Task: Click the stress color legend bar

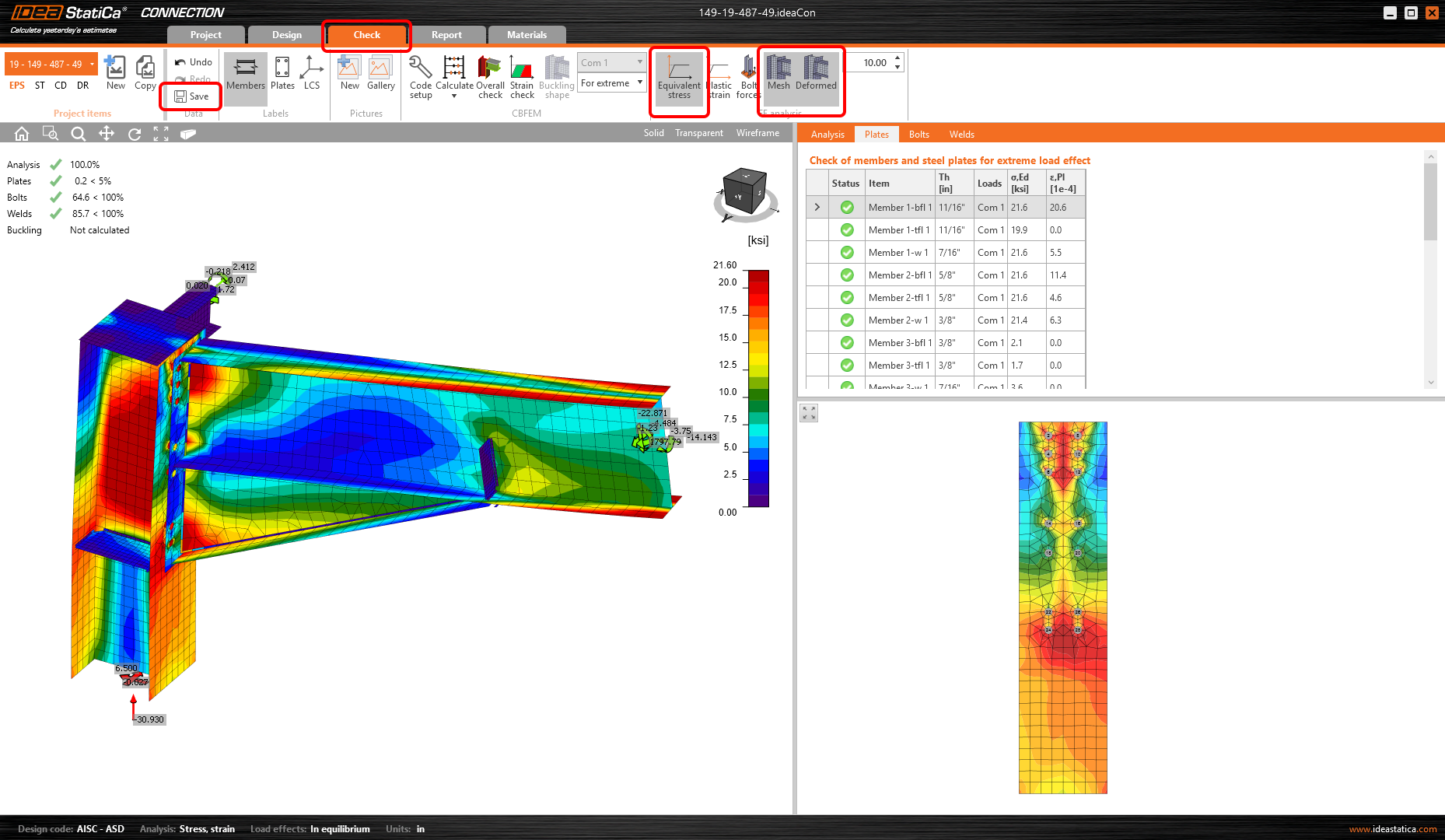Action: point(758,389)
